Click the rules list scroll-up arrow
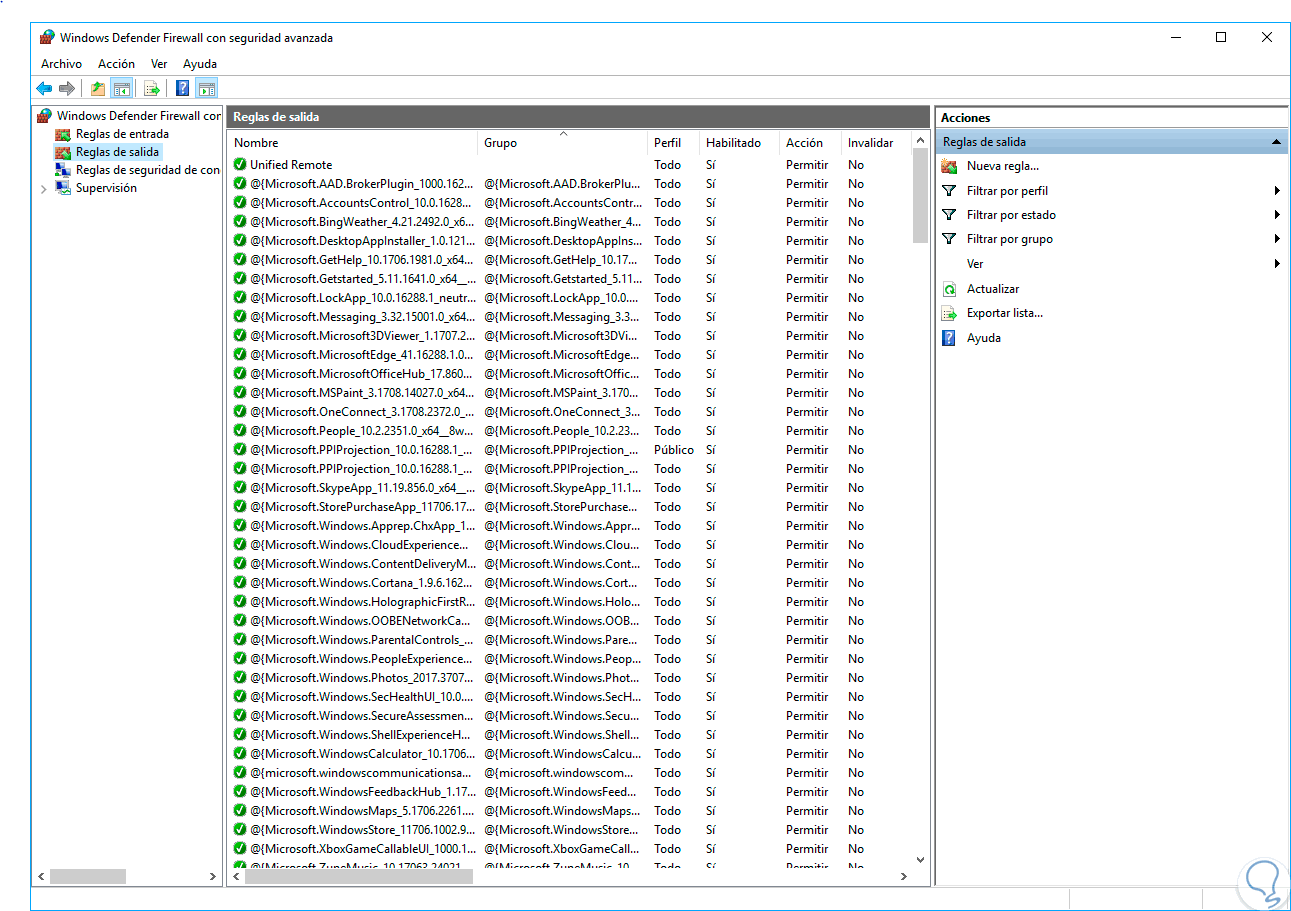 click(921, 142)
